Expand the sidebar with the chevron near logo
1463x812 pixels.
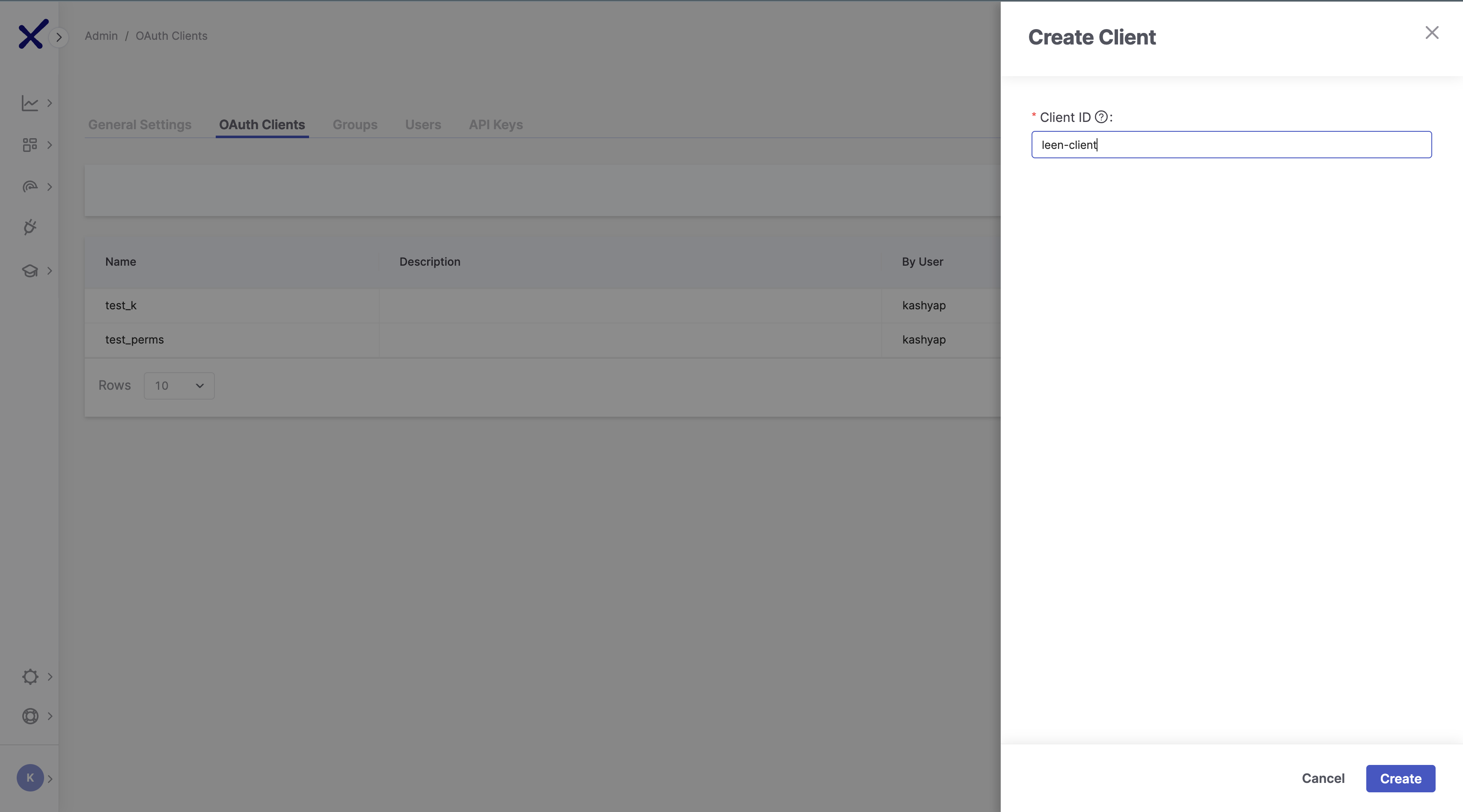[x=59, y=37]
